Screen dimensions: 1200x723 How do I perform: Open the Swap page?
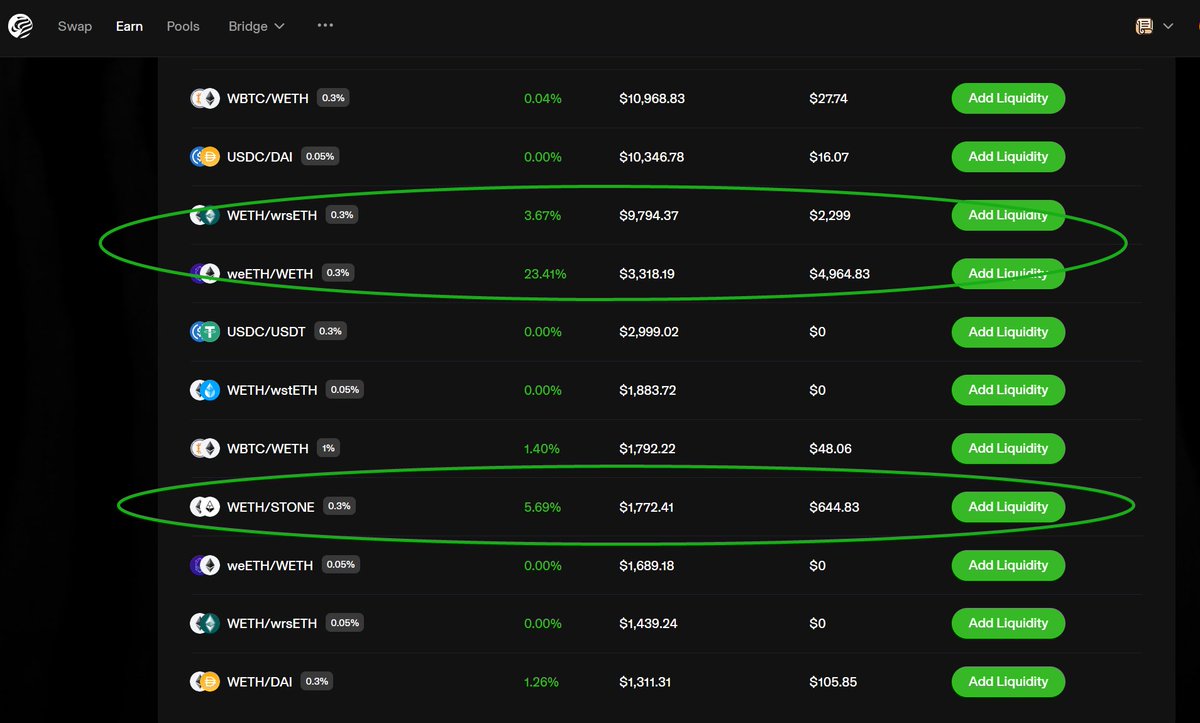(x=75, y=26)
